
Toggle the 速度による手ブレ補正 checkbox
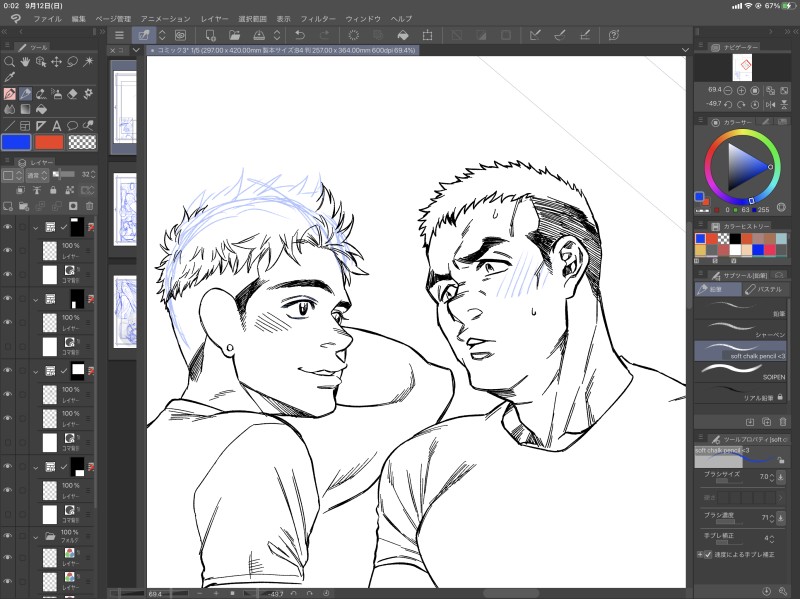708,554
